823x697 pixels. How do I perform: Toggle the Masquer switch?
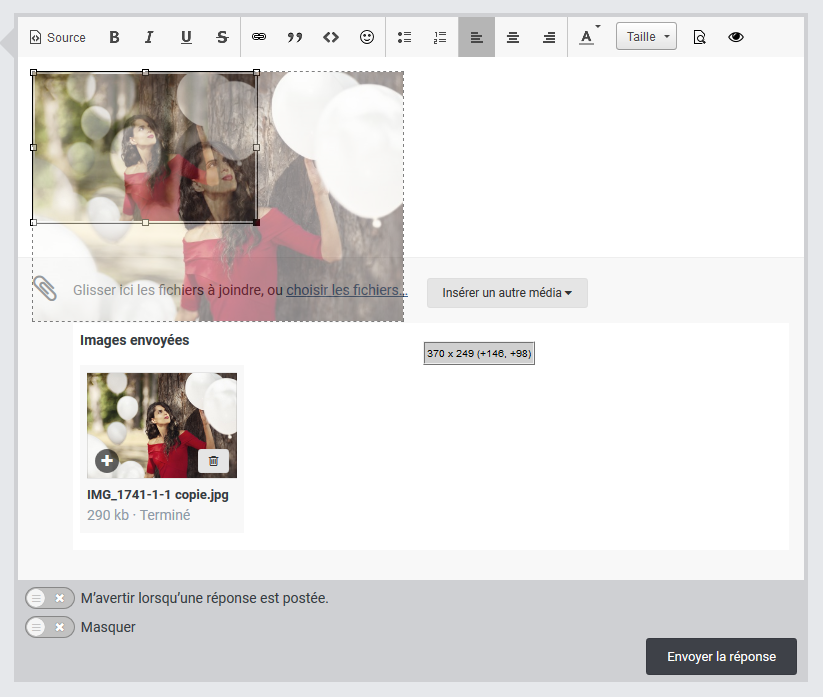(x=50, y=627)
